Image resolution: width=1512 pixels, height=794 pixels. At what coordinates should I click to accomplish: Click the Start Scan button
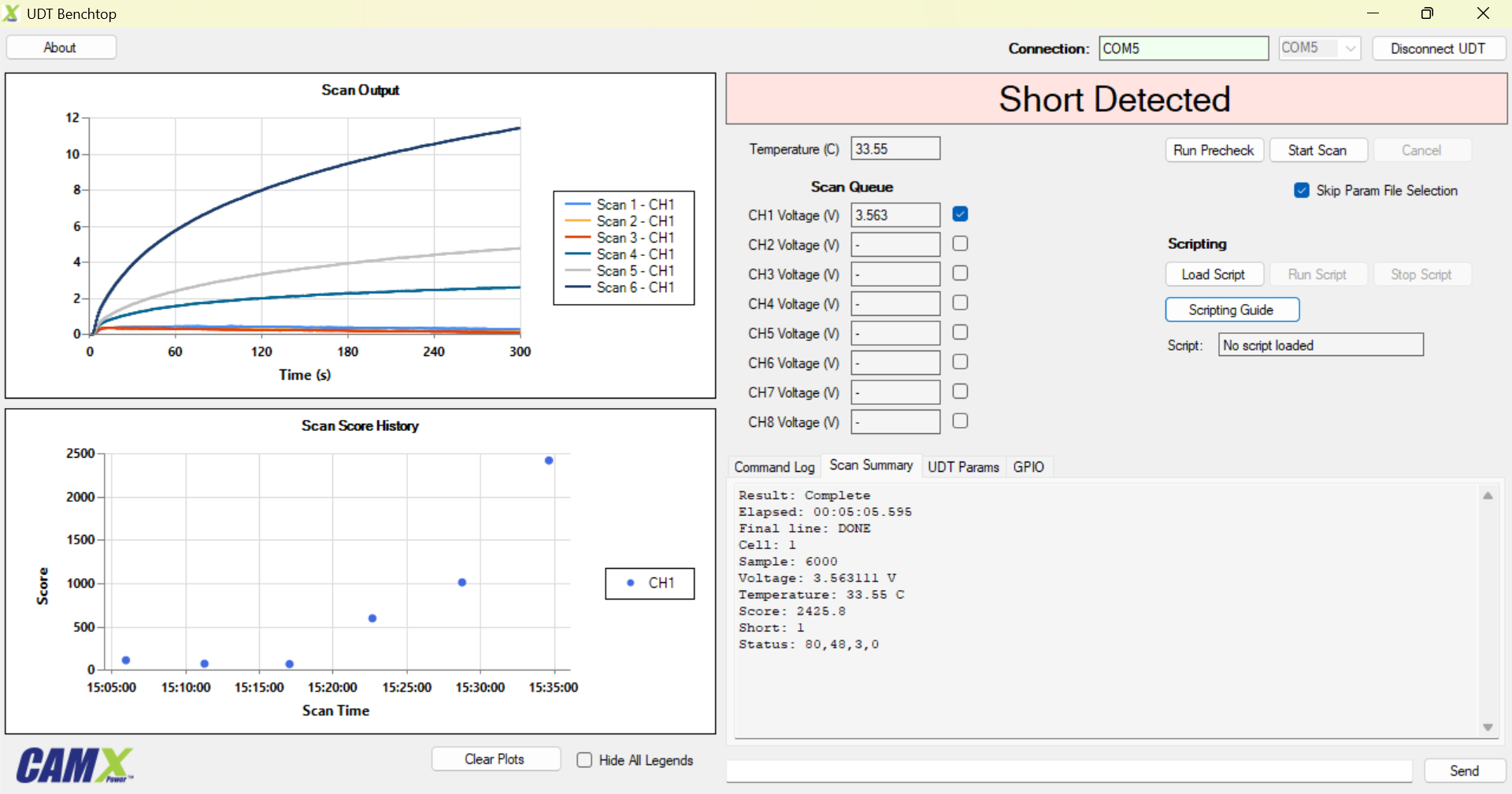[1317, 150]
